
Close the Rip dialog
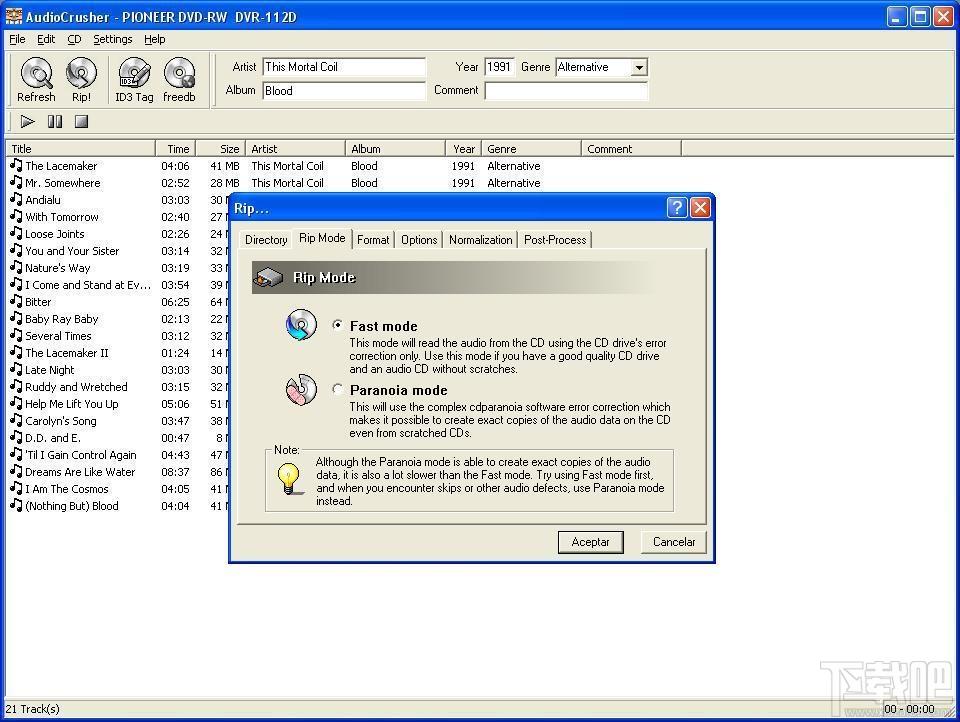[700, 208]
